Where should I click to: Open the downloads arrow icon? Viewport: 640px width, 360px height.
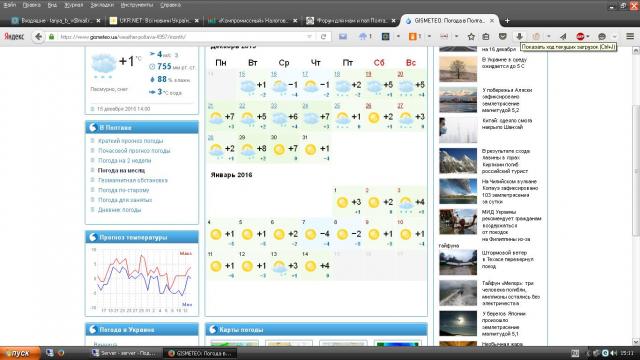pos(519,37)
